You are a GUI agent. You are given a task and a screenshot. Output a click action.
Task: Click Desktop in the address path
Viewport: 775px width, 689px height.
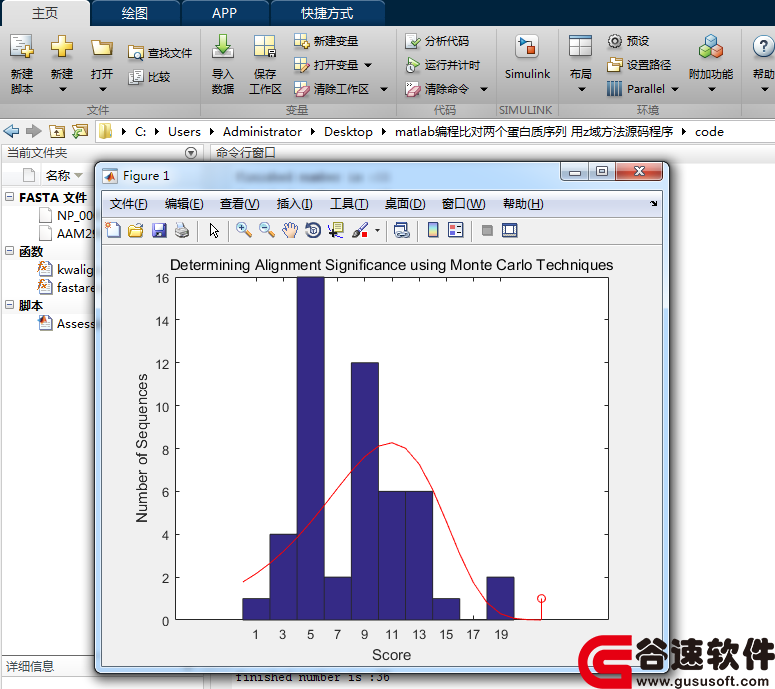point(348,132)
